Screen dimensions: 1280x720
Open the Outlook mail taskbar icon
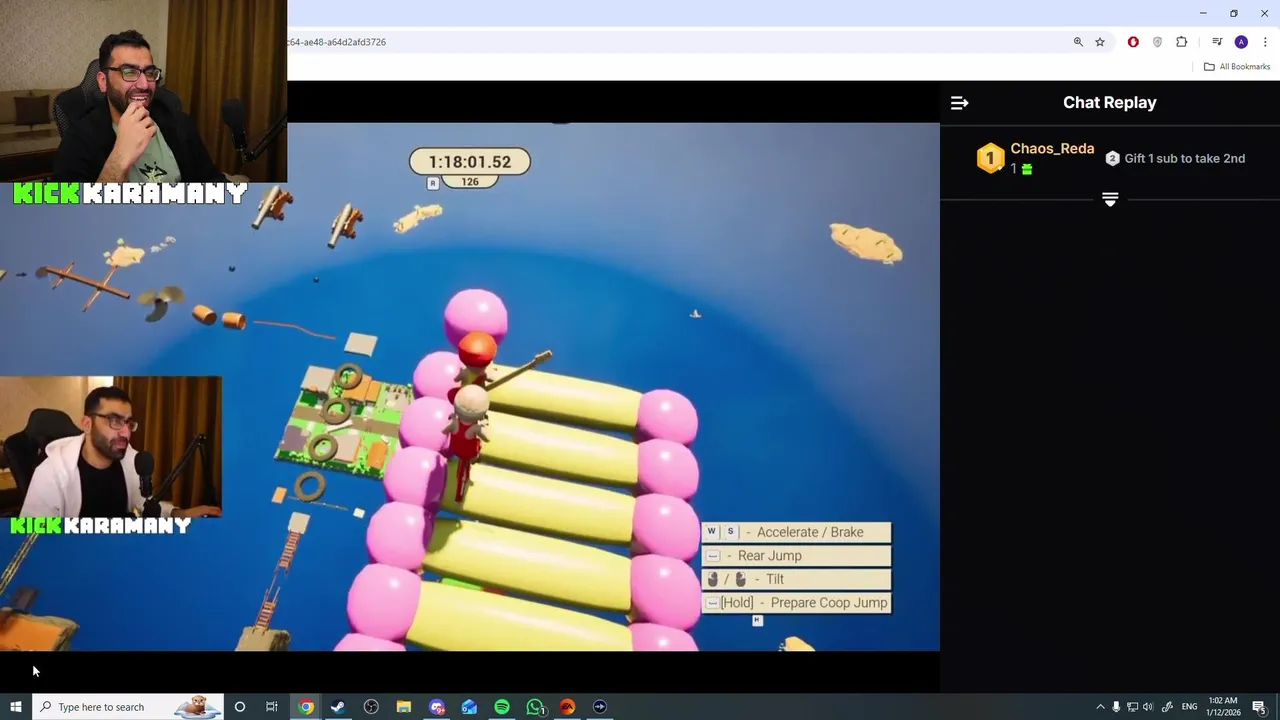pos(469,707)
